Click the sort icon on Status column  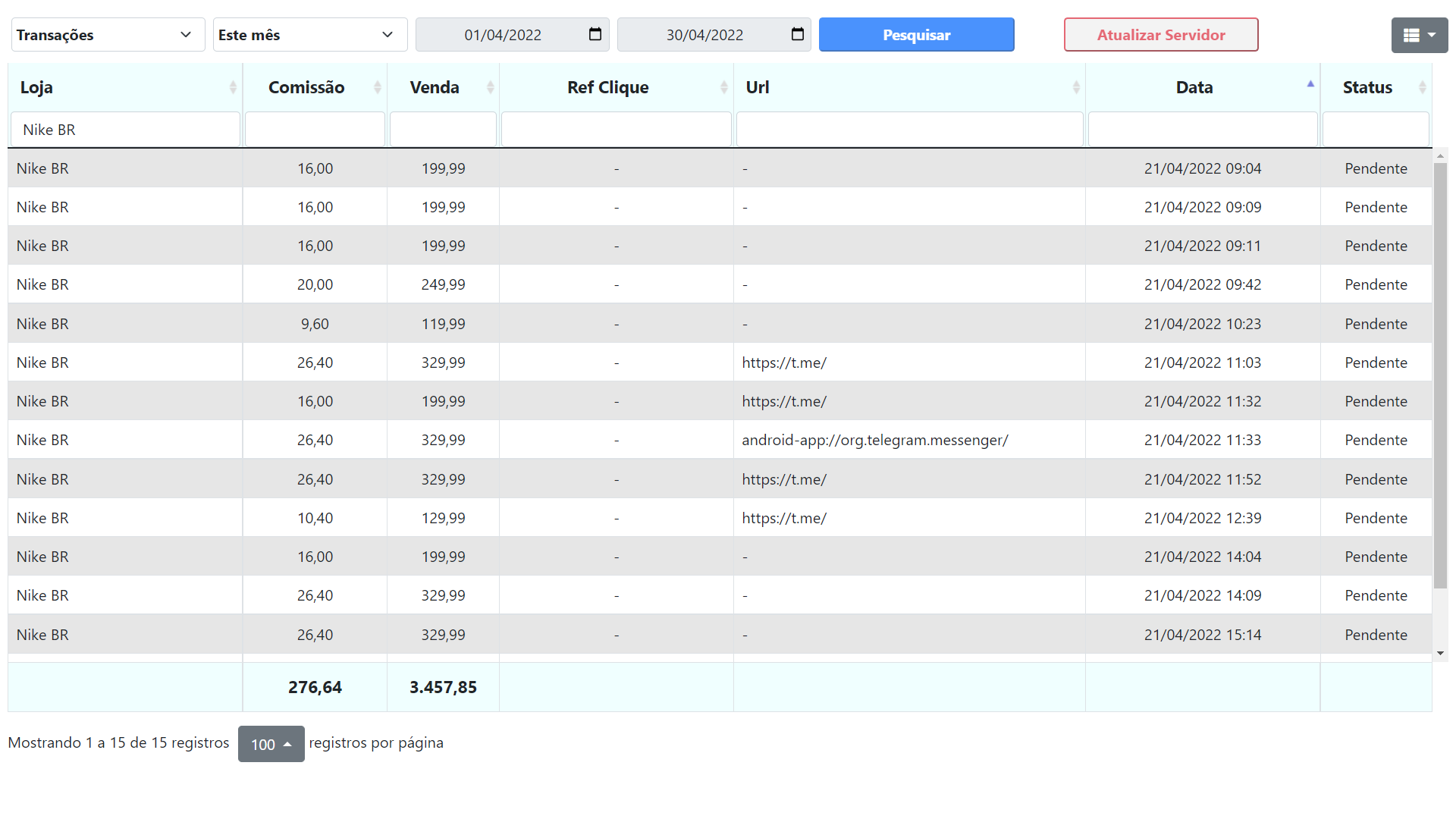point(1422,86)
